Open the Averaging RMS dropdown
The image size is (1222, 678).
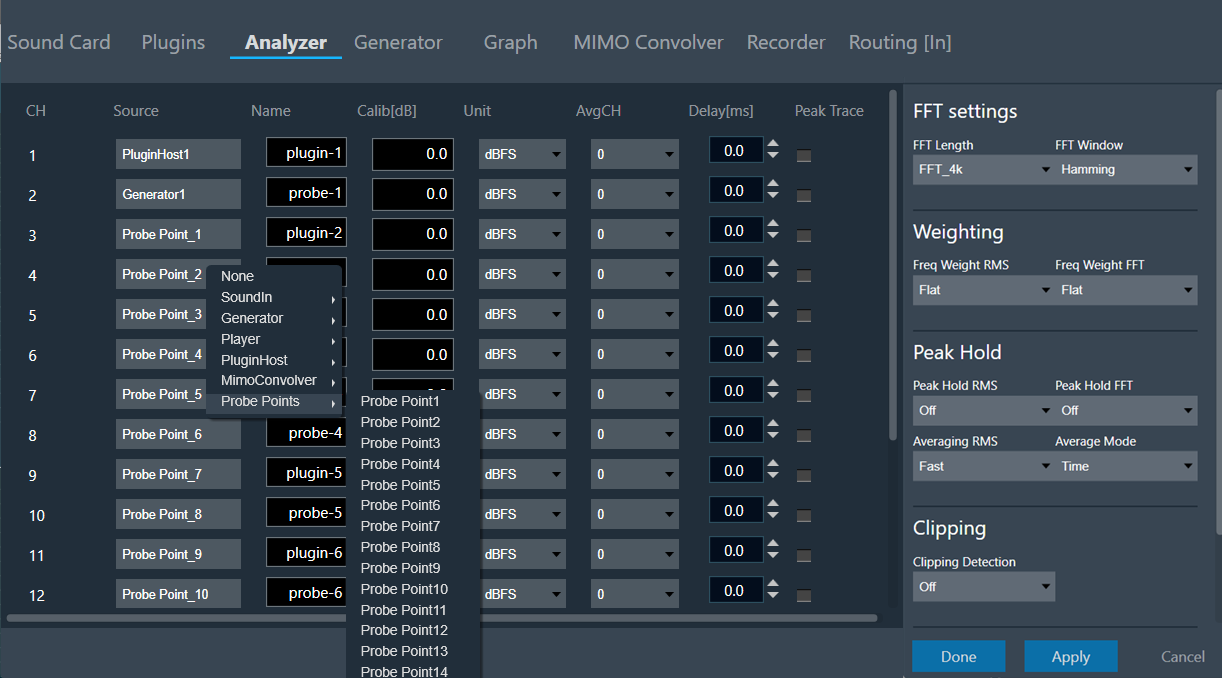[984, 466]
